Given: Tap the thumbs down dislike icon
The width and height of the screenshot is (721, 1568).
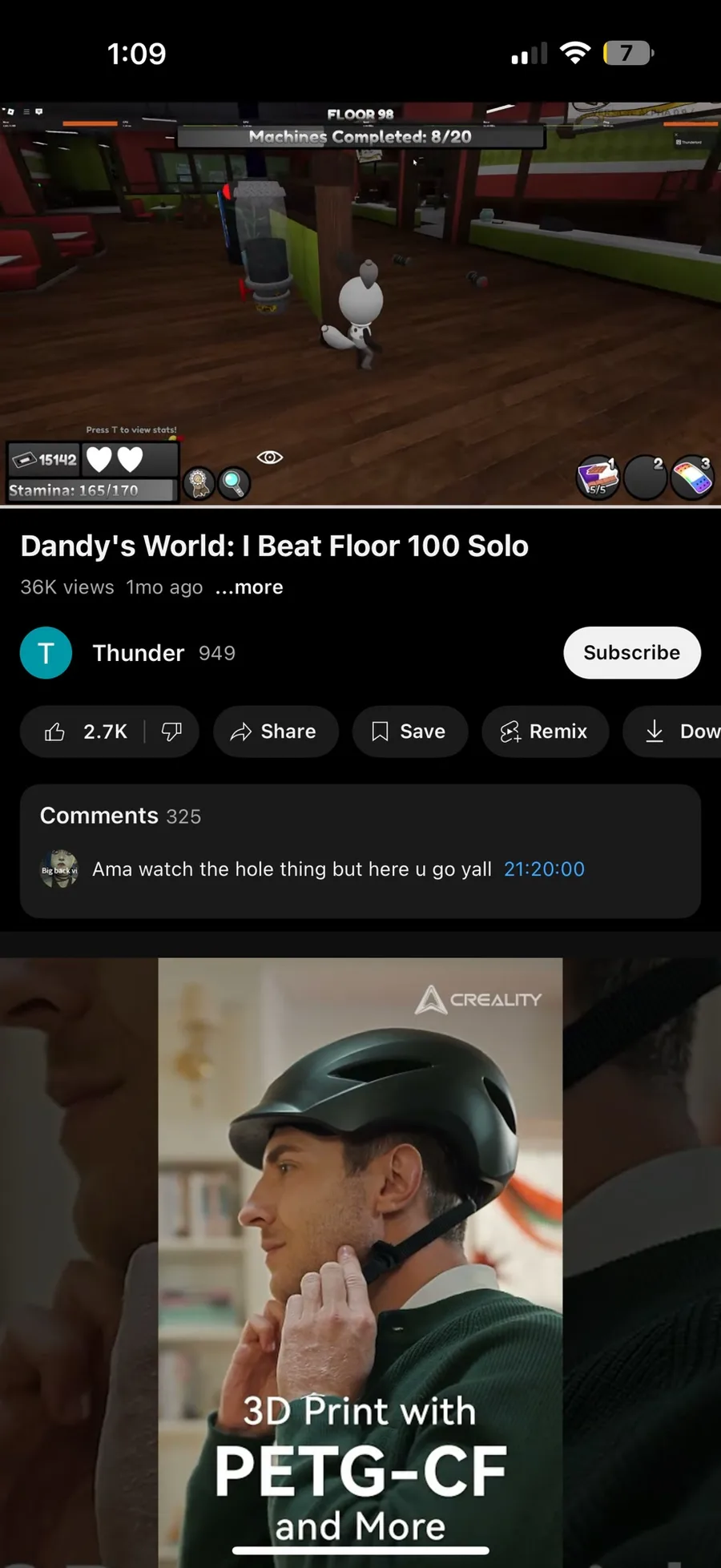Looking at the screenshot, I should click(x=171, y=732).
